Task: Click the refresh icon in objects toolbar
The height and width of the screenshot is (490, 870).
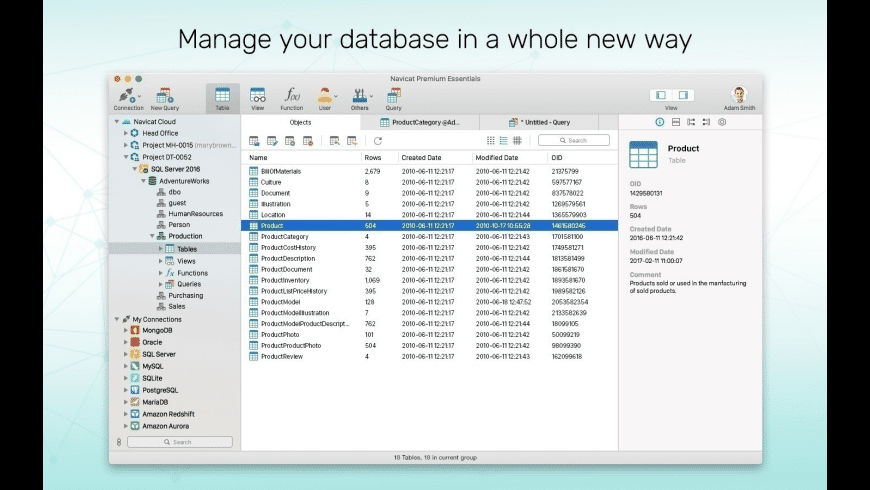Action: coord(378,141)
